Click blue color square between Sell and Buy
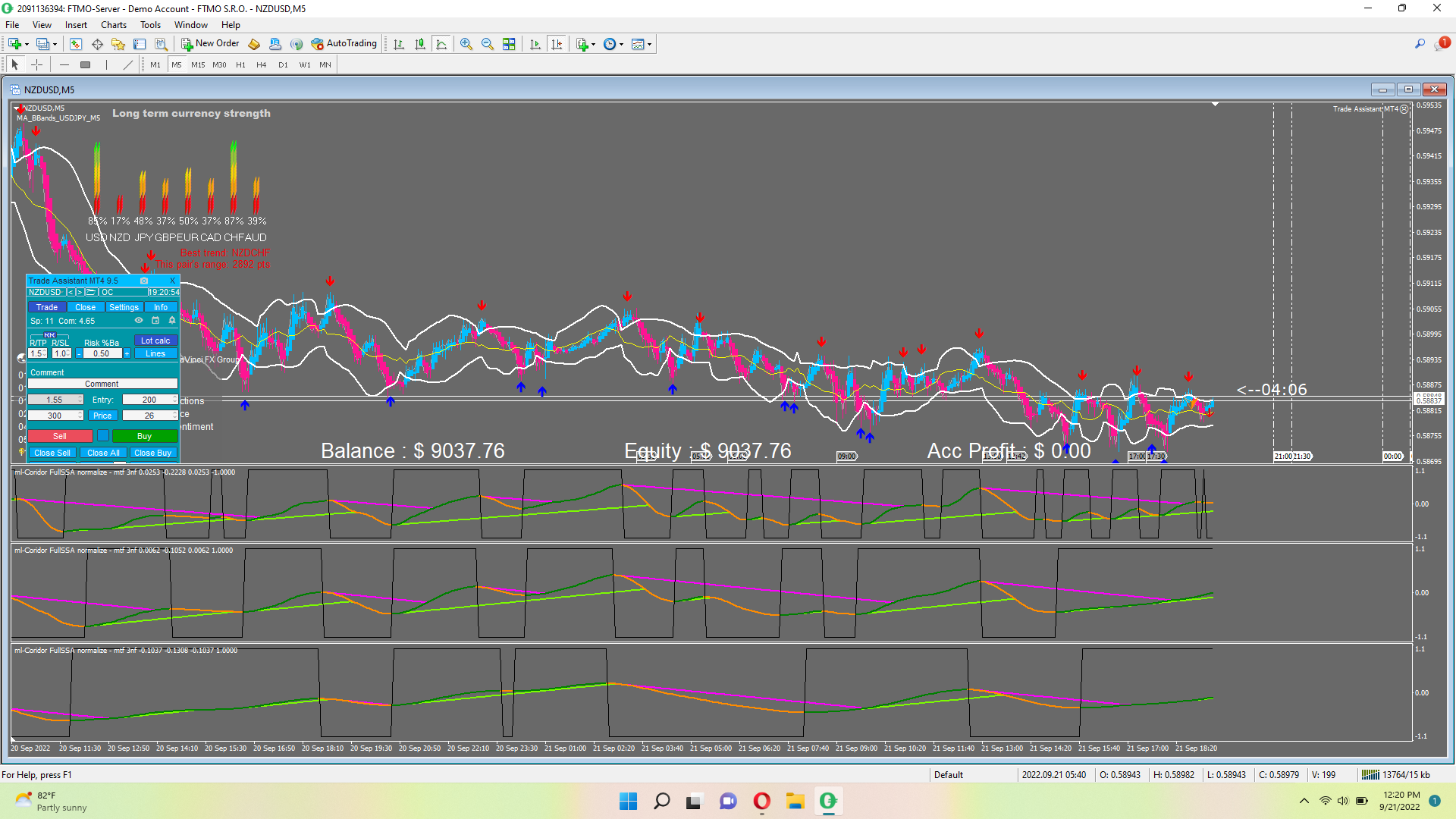This screenshot has height=819, width=1456. coord(103,436)
